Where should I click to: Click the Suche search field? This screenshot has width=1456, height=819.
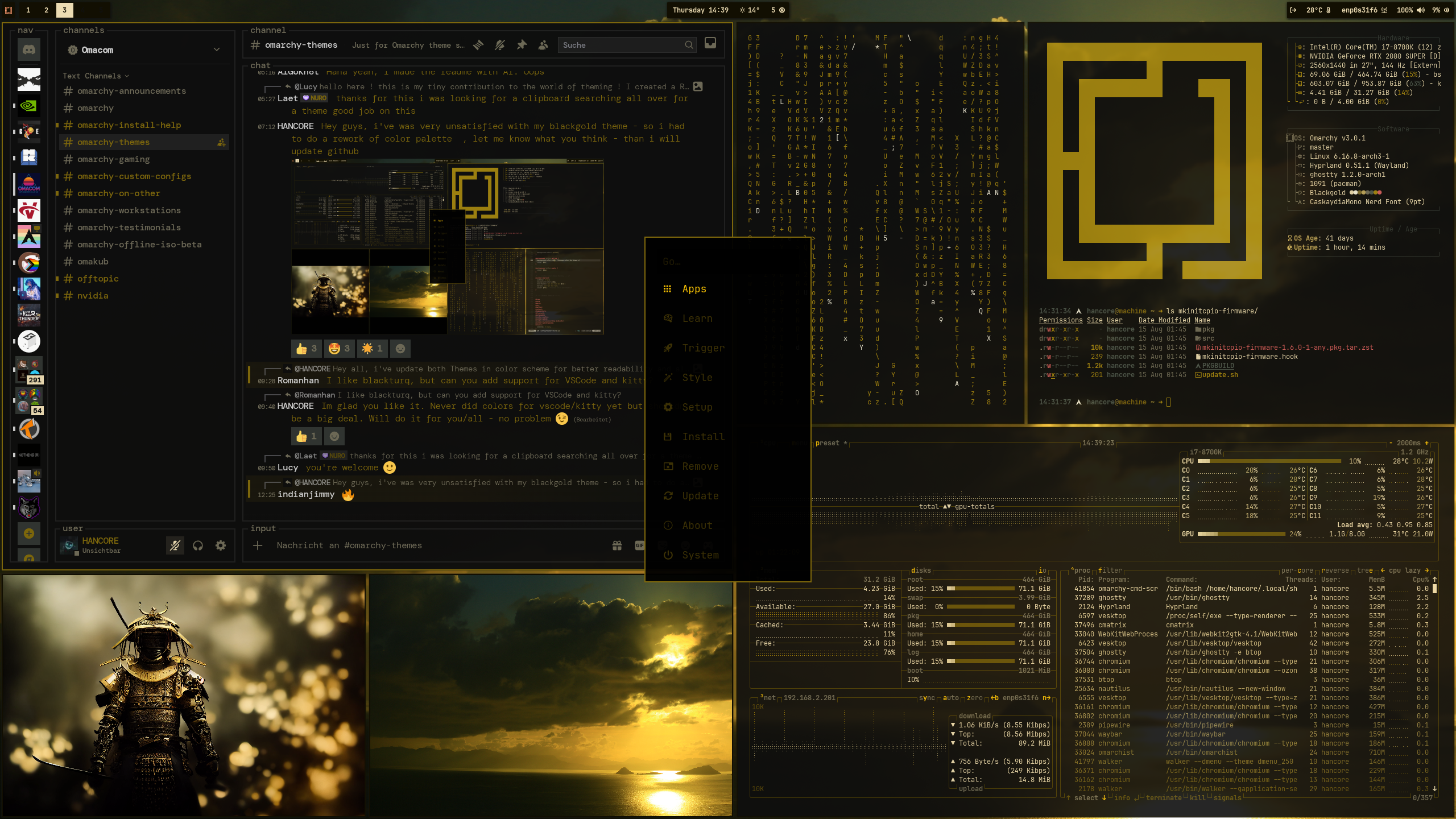[x=622, y=45]
